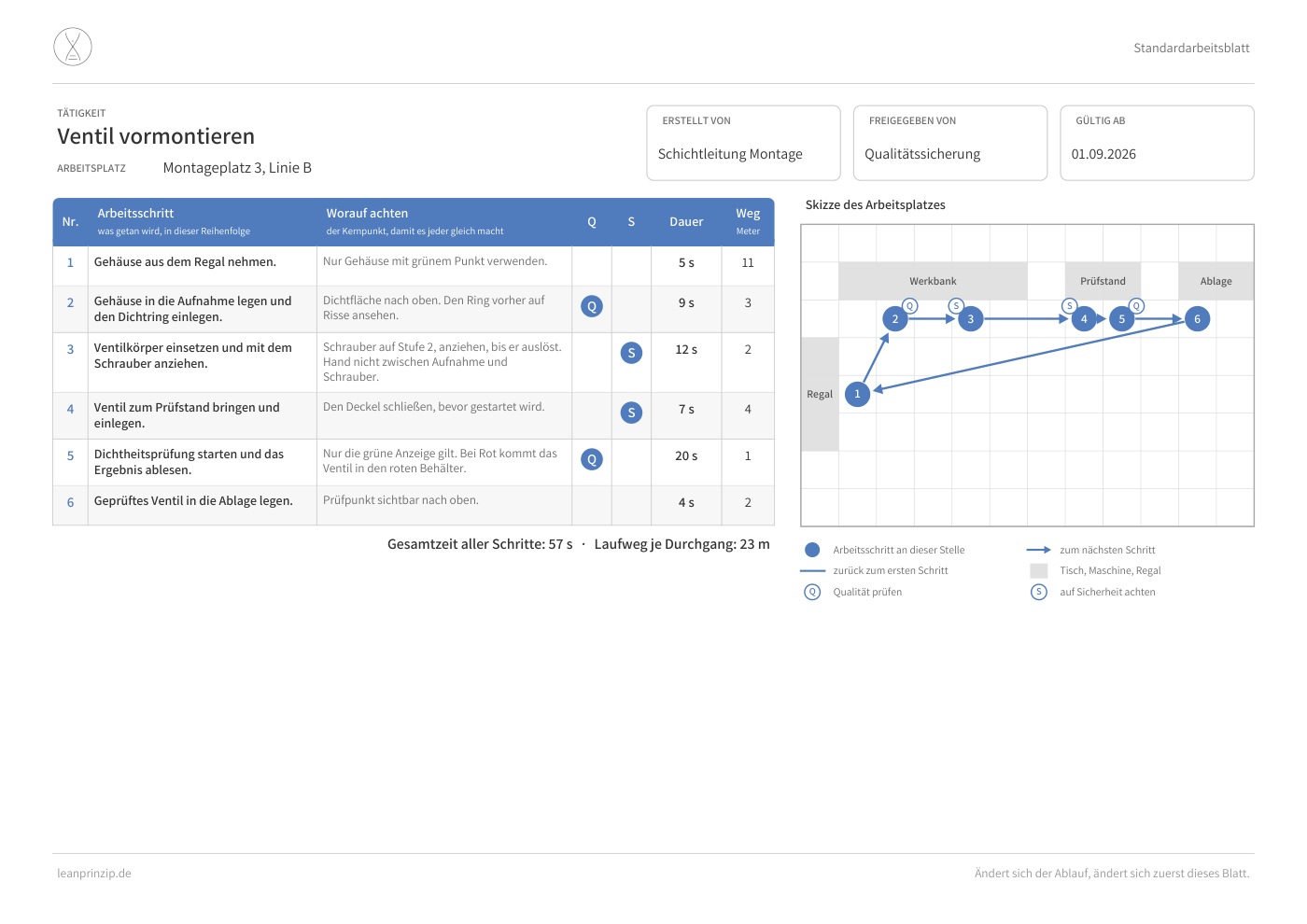Click the Q column header

(592, 222)
